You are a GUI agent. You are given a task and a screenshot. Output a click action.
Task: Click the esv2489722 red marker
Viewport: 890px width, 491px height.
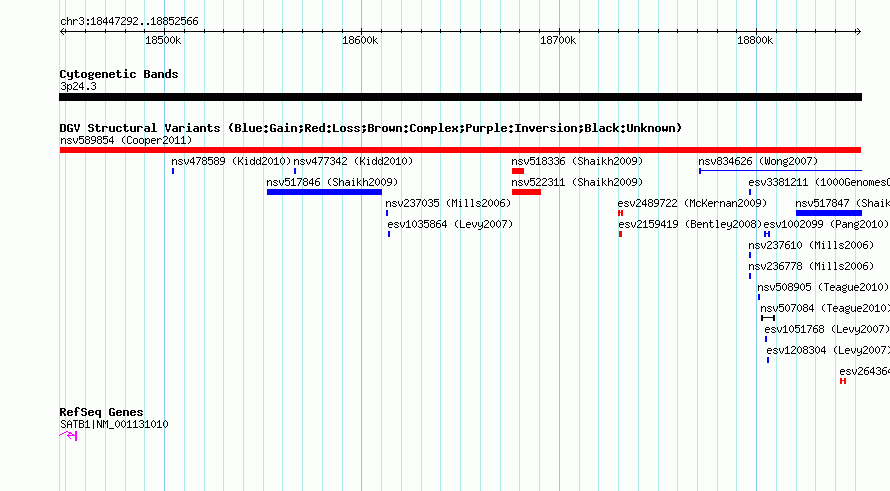[x=620, y=213]
